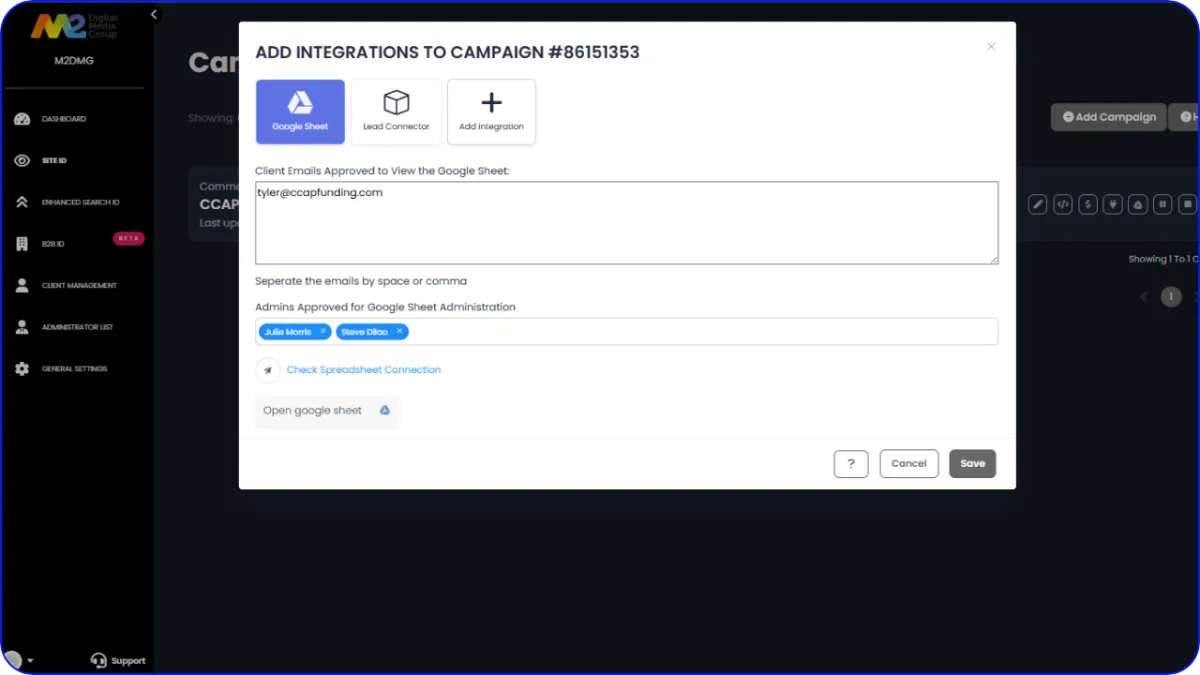The height and width of the screenshot is (675, 1200).
Task: Open the google sheet button
Action: [x=326, y=411]
